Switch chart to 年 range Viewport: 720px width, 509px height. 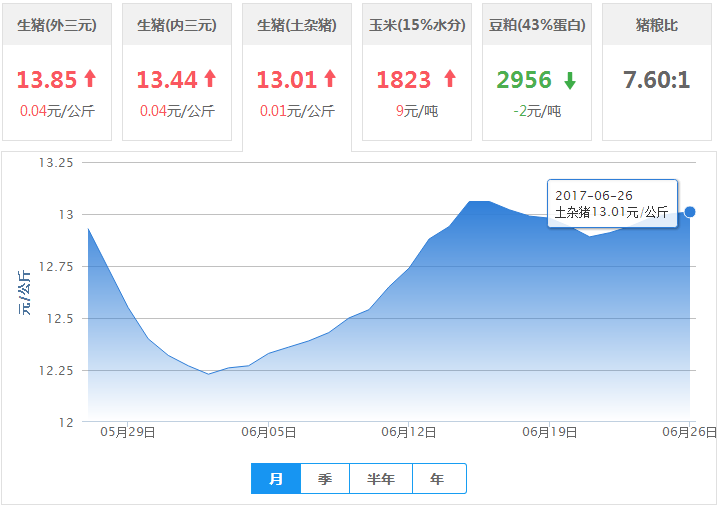point(438,479)
